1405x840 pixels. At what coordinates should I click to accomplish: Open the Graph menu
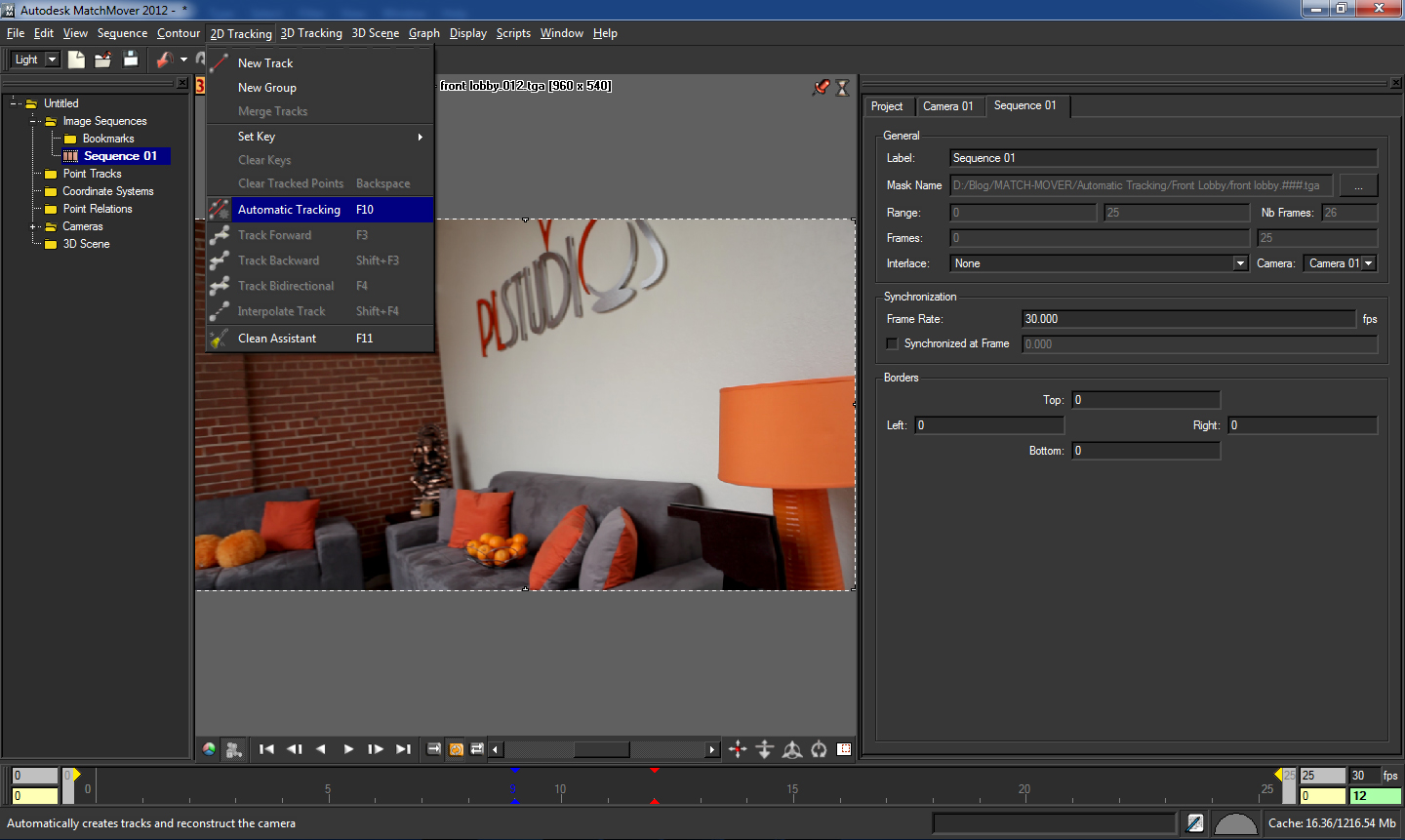click(424, 33)
